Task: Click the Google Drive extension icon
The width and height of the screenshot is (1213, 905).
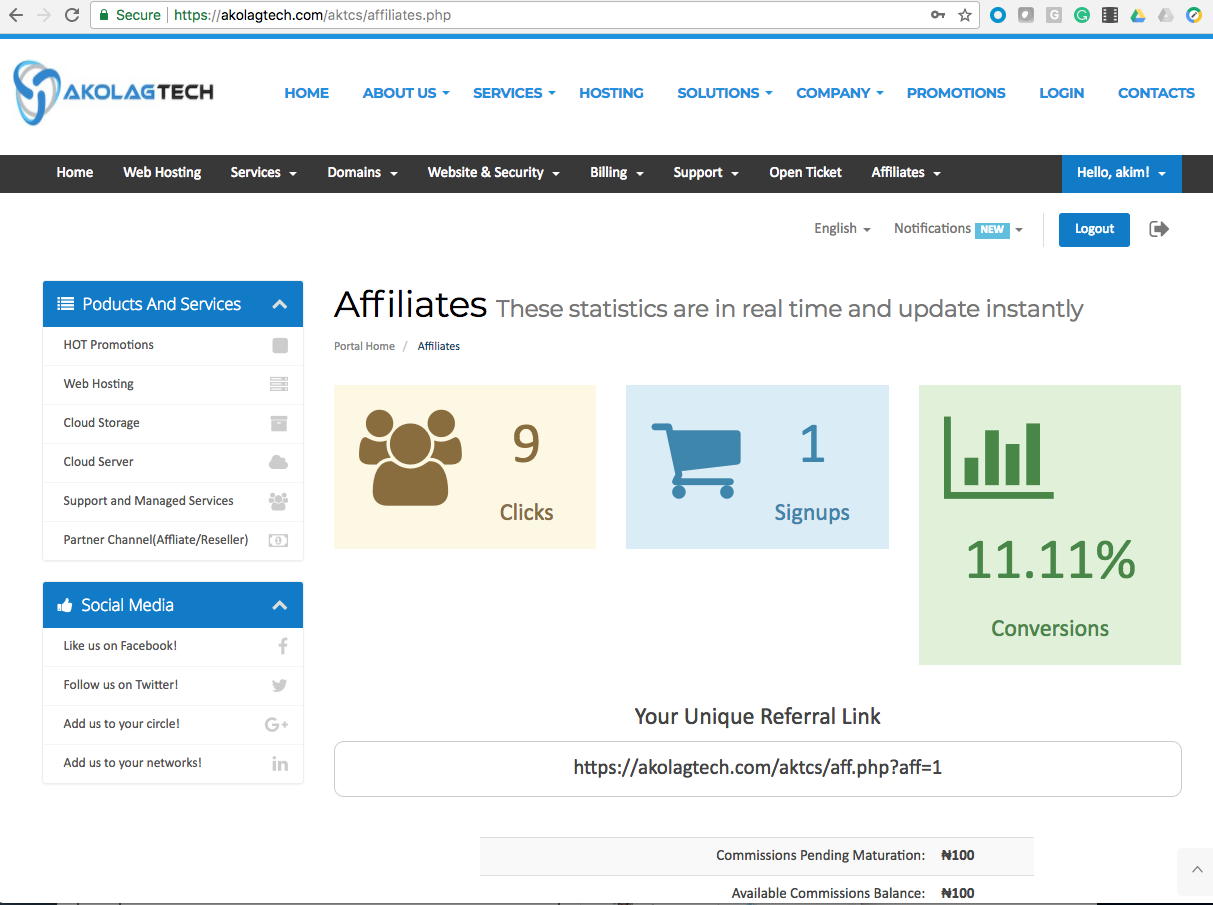Action: coord(1138,15)
